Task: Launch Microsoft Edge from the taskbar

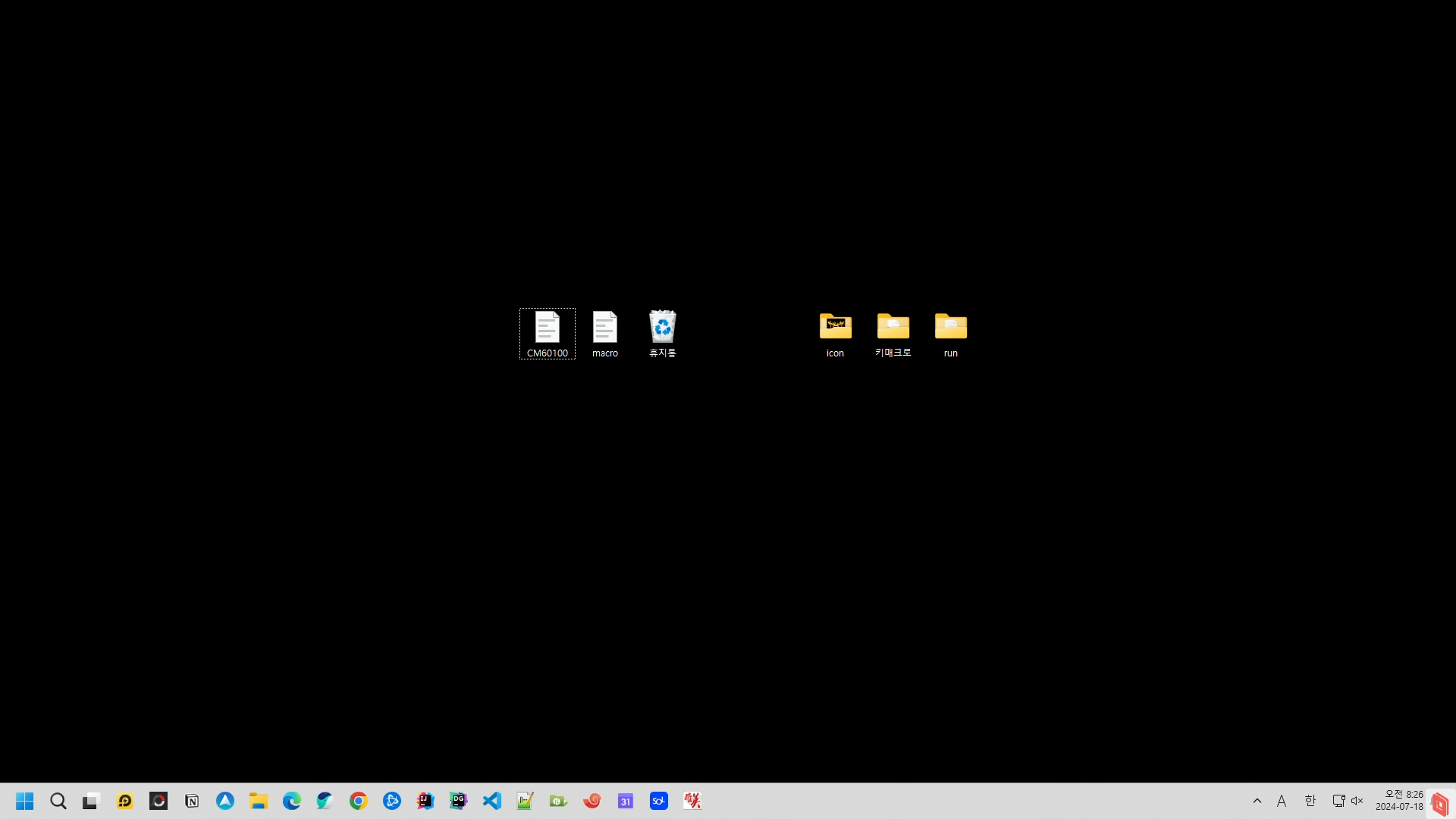Action: point(292,801)
